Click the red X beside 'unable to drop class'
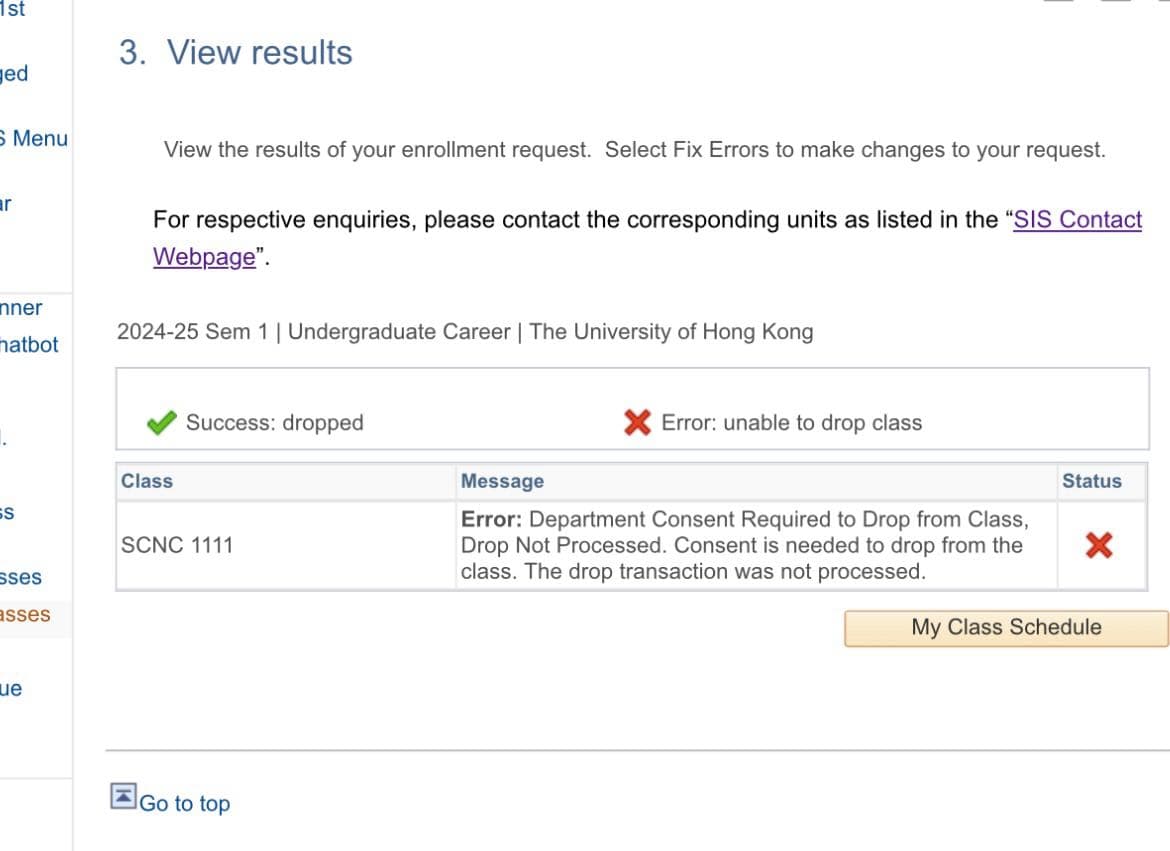 (637, 423)
